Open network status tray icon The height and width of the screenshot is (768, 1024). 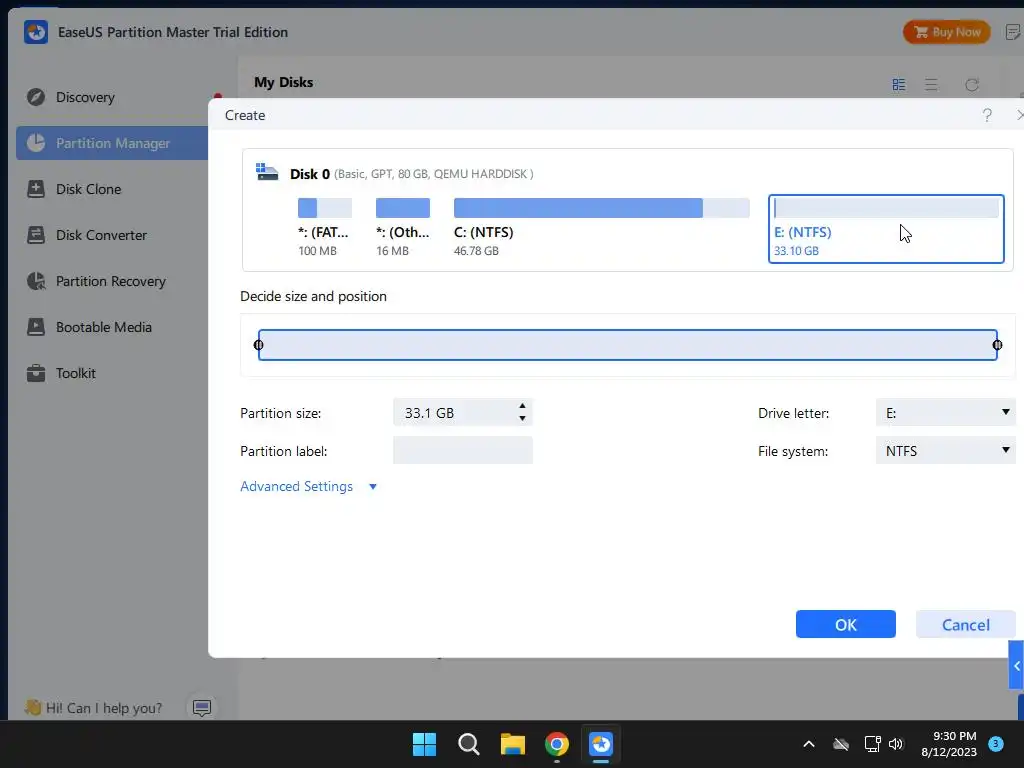872,744
